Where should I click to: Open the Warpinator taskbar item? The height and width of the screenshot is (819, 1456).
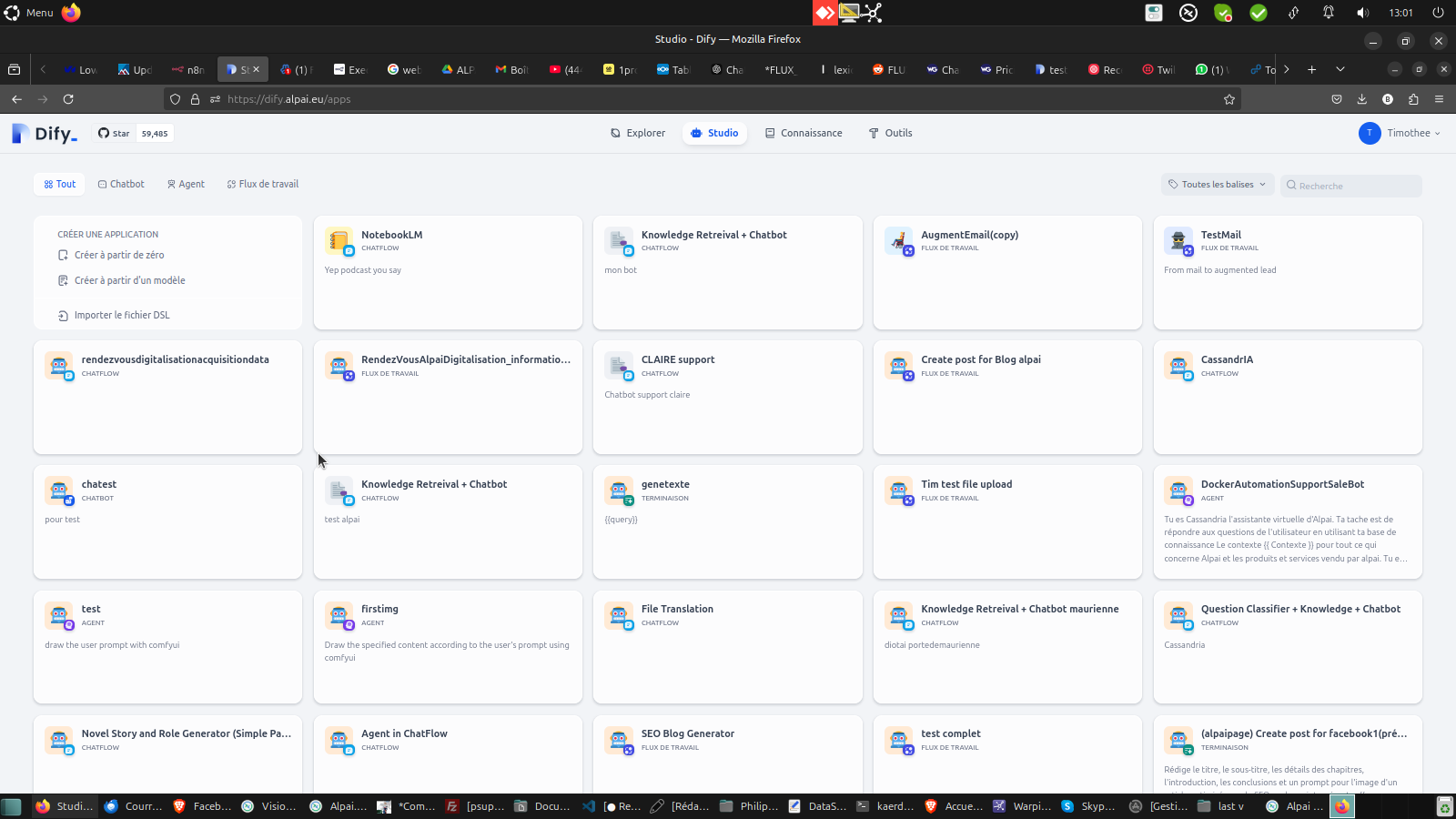(x=1022, y=806)
